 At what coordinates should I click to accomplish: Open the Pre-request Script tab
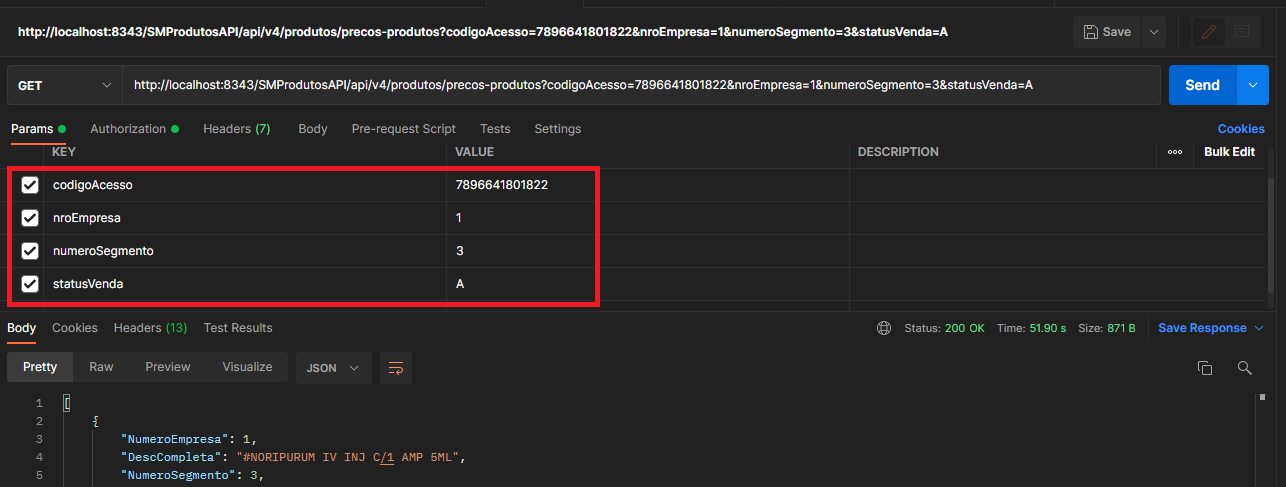[x=403, y=129]
